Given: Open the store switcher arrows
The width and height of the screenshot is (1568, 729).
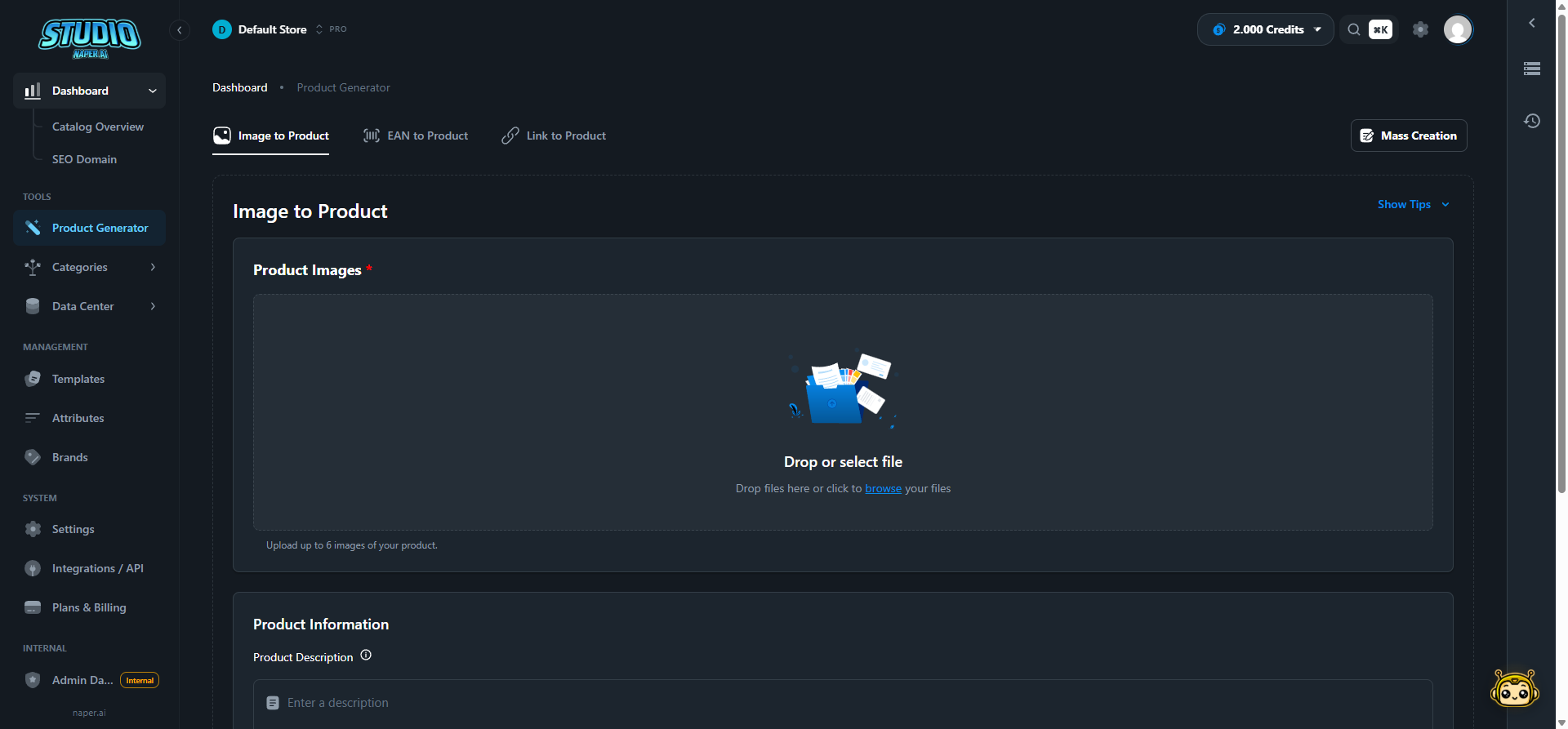Looking at the screenshot, I should coord(319,29).
